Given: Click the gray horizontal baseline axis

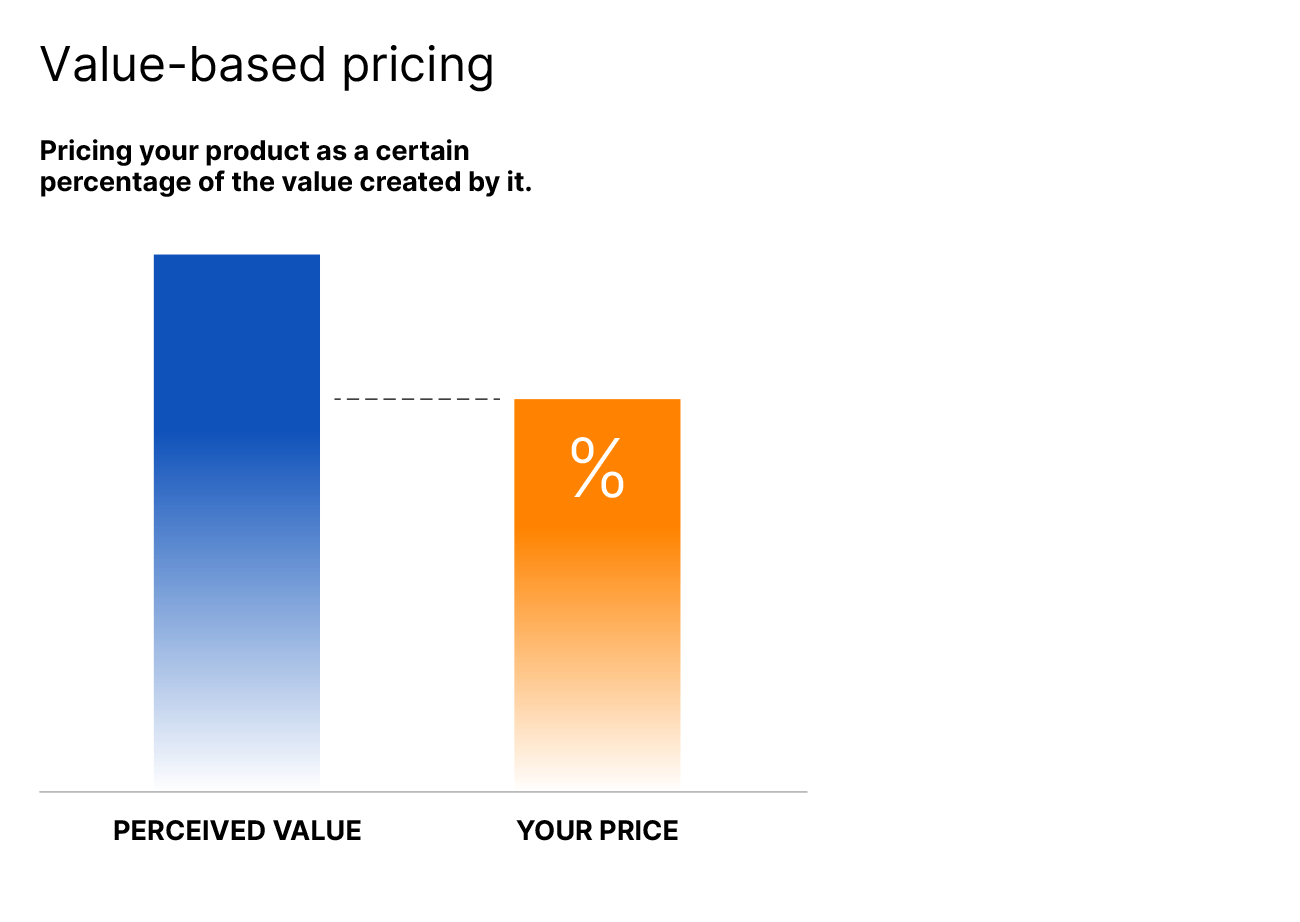Looking at the screenshot, I should pos(423,792).
